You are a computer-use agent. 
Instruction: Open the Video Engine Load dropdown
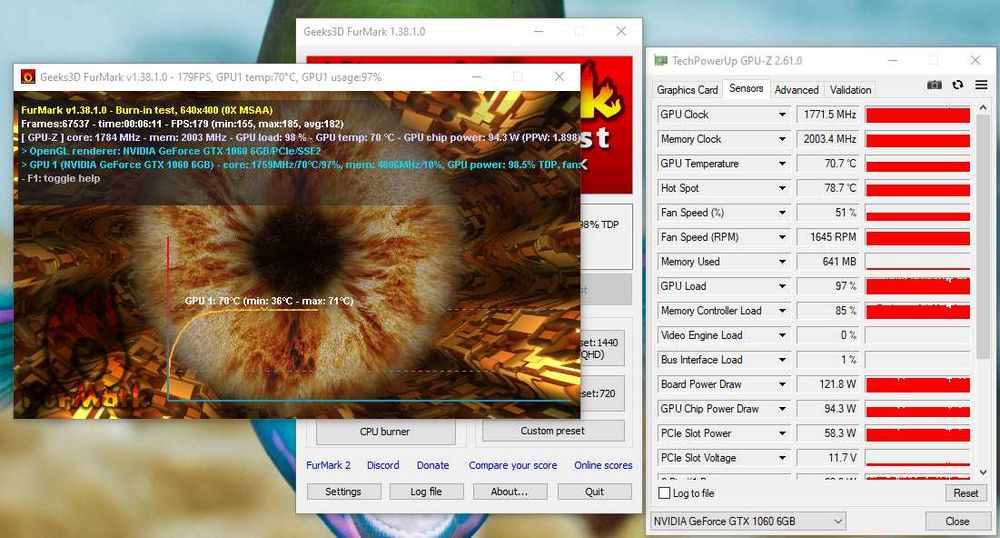point(782,335)
